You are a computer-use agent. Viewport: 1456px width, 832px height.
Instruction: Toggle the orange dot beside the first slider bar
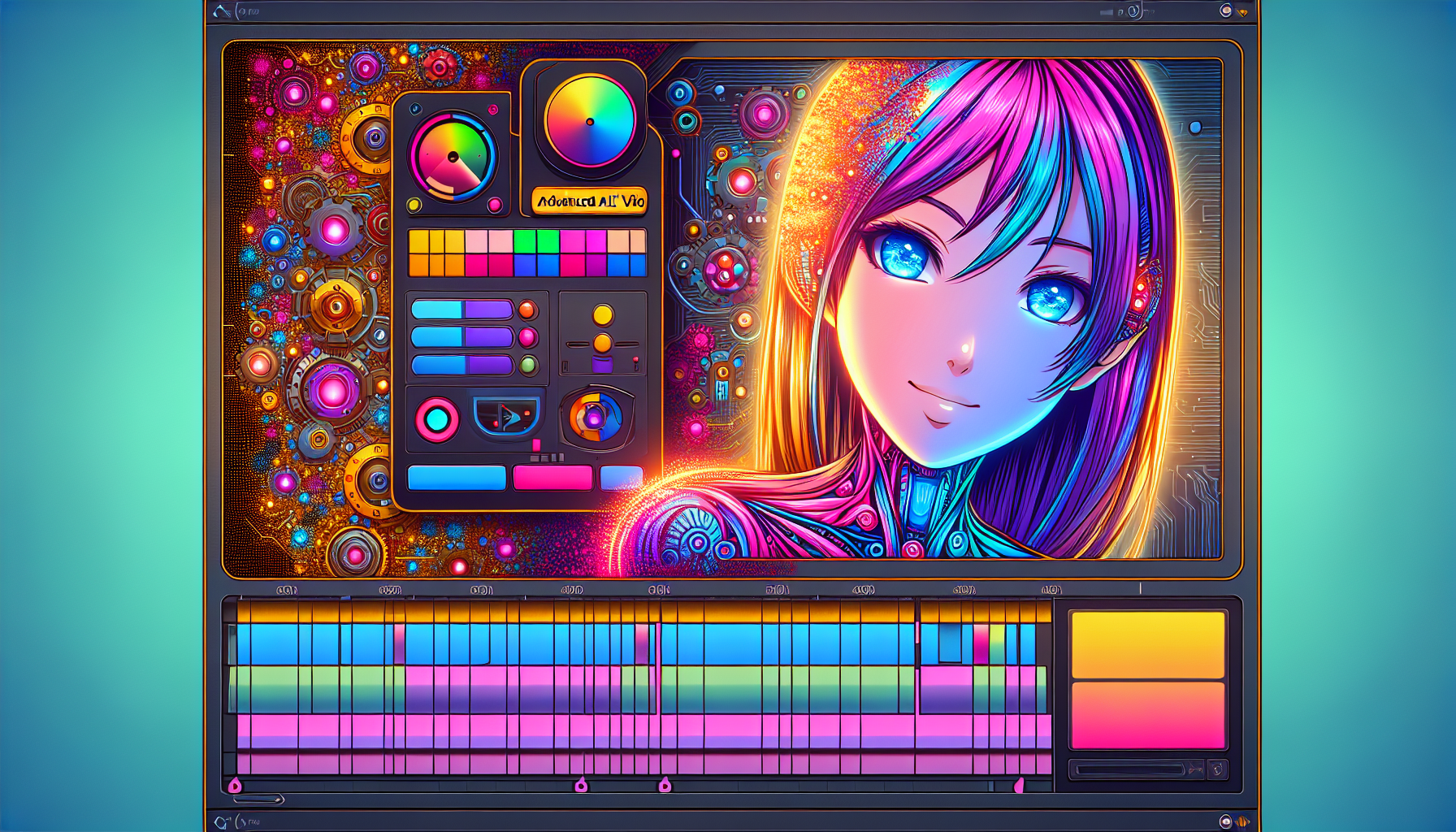pyautogui.click(x=527, y=310)
